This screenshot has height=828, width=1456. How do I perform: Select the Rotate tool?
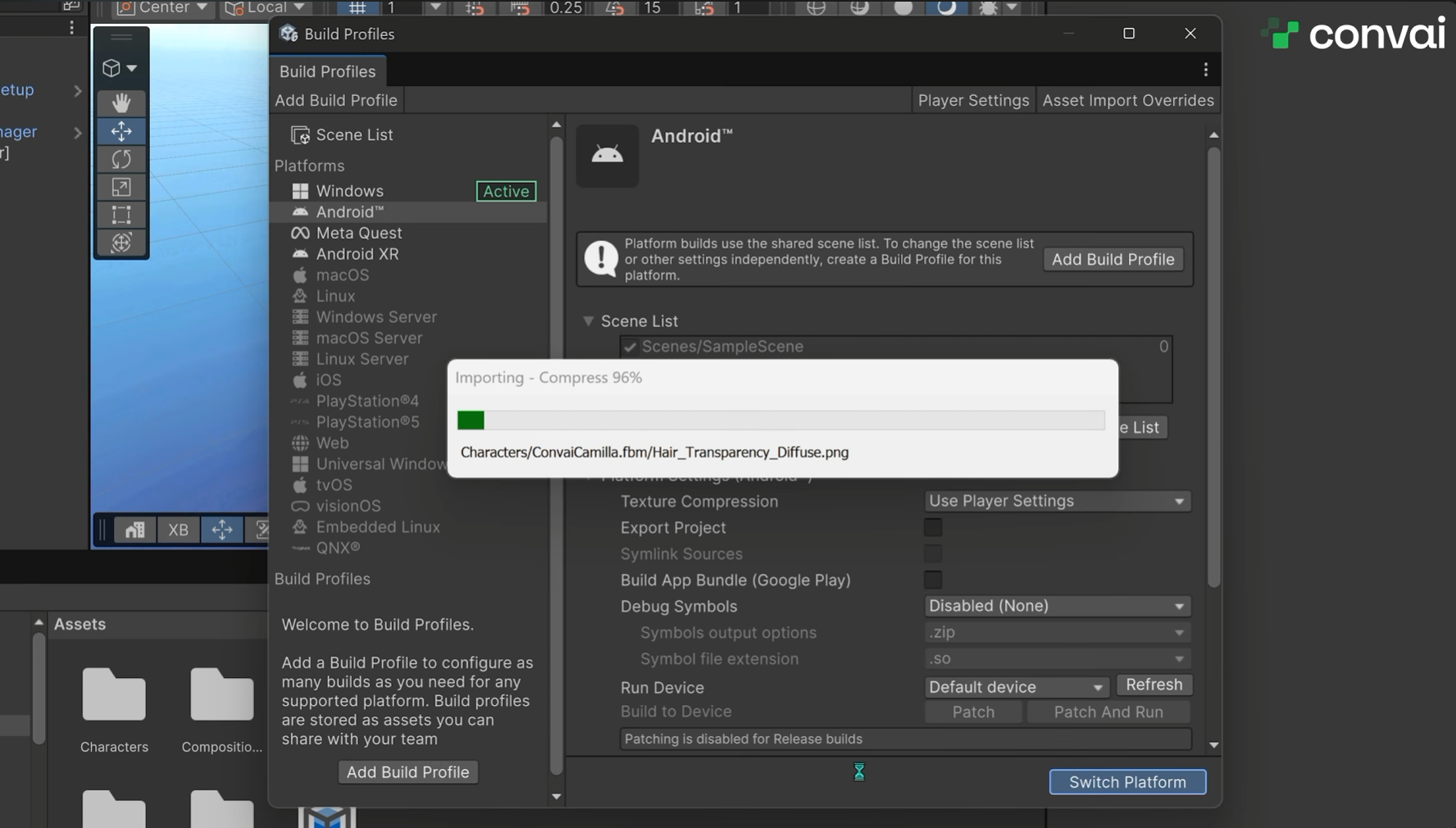[x=121, y=159]
